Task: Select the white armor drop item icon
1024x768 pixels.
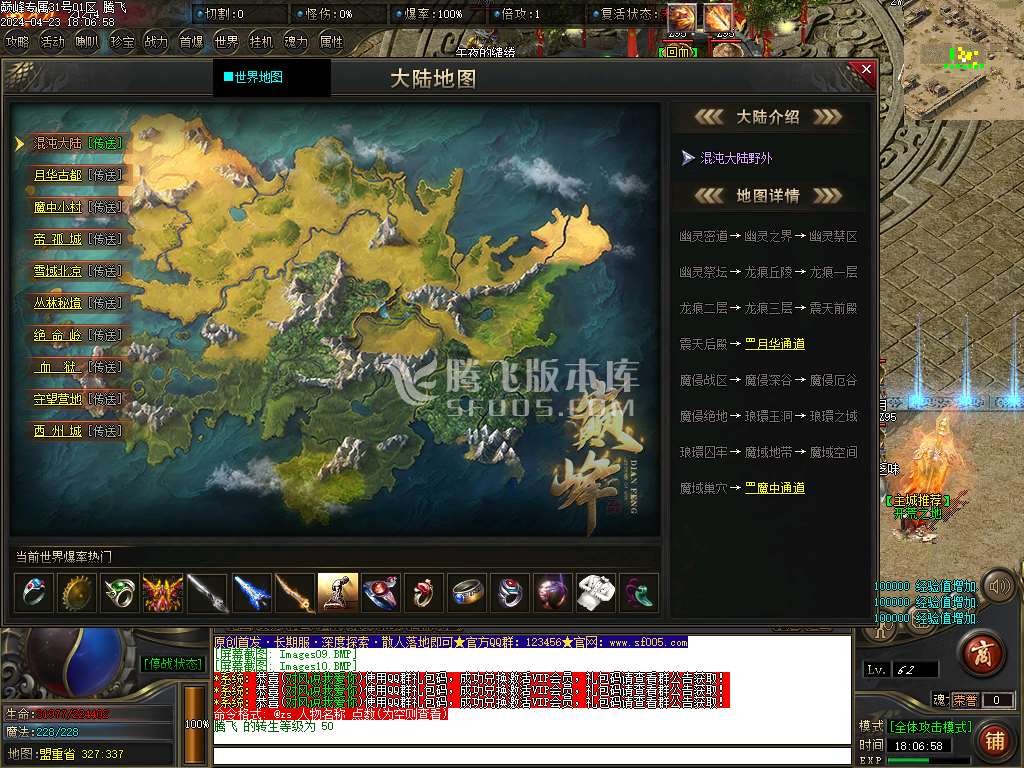Action: click(x=597, y=593)
